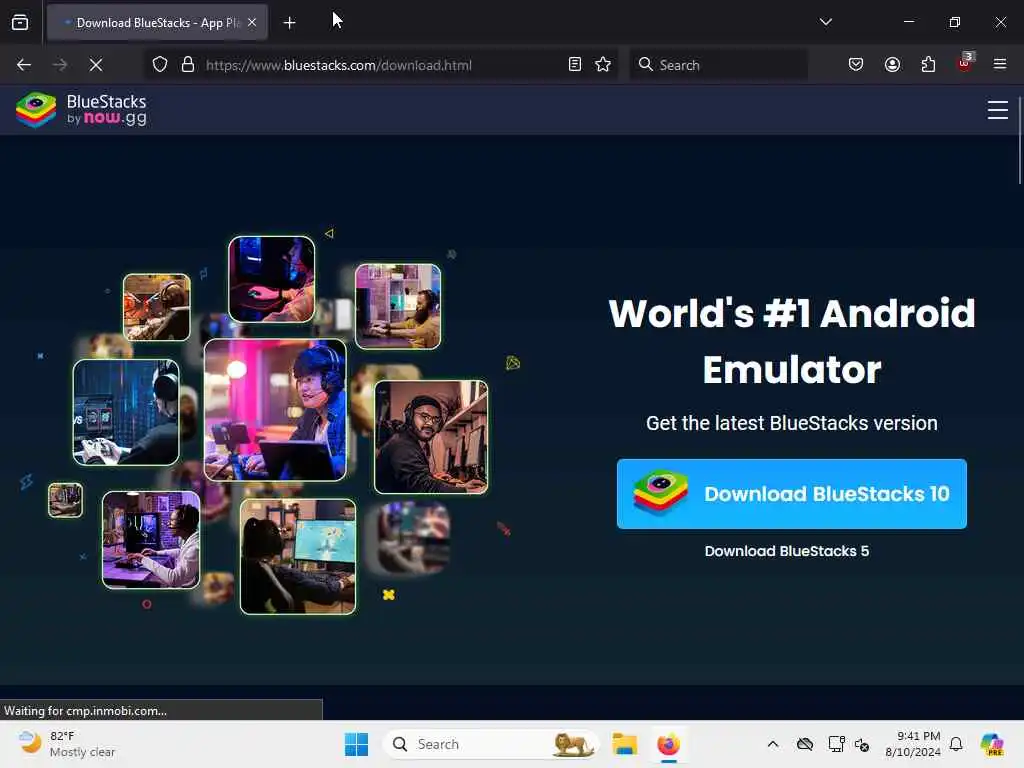Image resolution: width=1024 pixels, height=768 pixels.
Task: Open Firefox account profile icon
Action: tap(892, 64)
